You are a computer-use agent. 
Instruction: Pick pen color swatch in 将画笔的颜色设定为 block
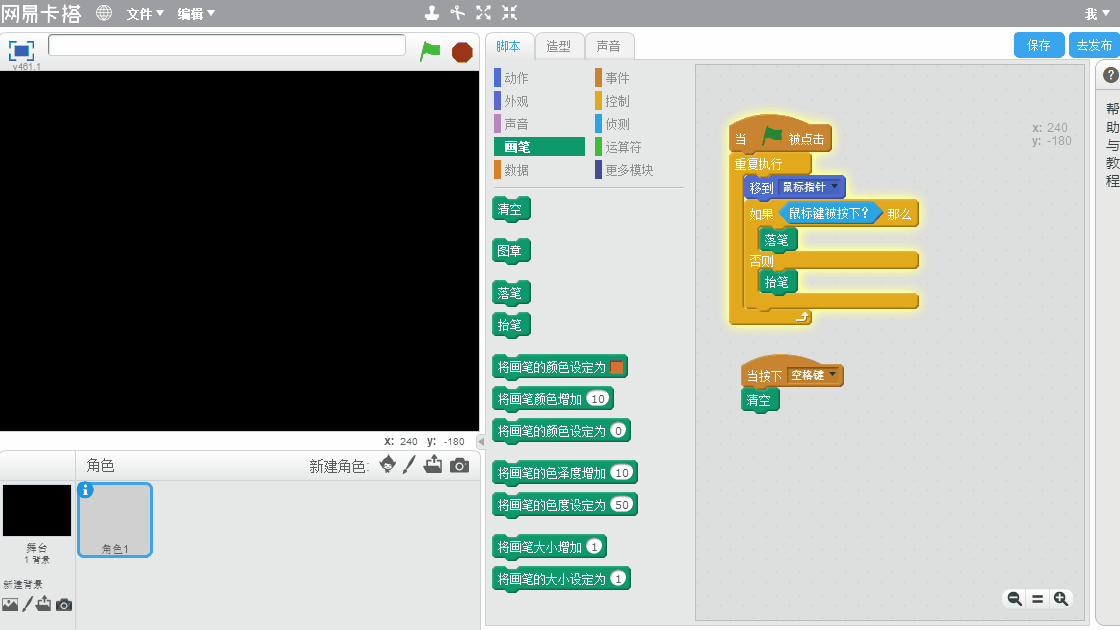click(x=616, y=367)
